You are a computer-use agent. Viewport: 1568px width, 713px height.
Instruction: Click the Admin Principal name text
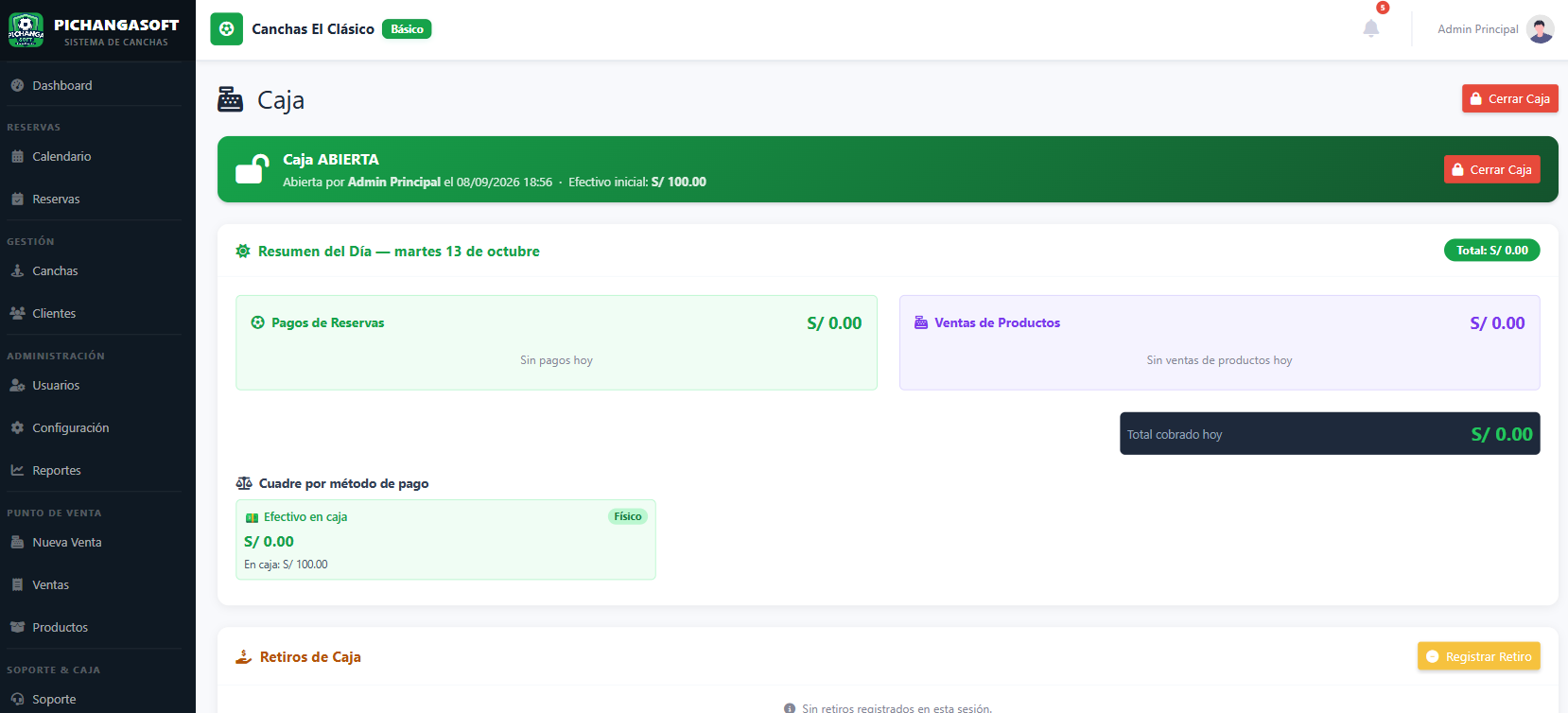click(x=1477, y=29)
